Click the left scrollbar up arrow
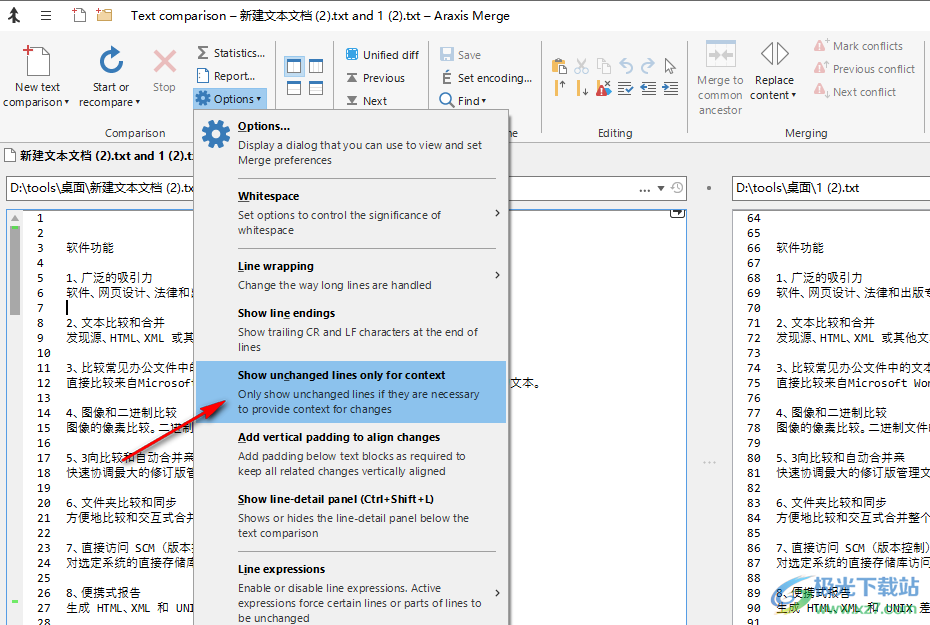This screenshot has height=625, width=930. click(x=15, y=218)
